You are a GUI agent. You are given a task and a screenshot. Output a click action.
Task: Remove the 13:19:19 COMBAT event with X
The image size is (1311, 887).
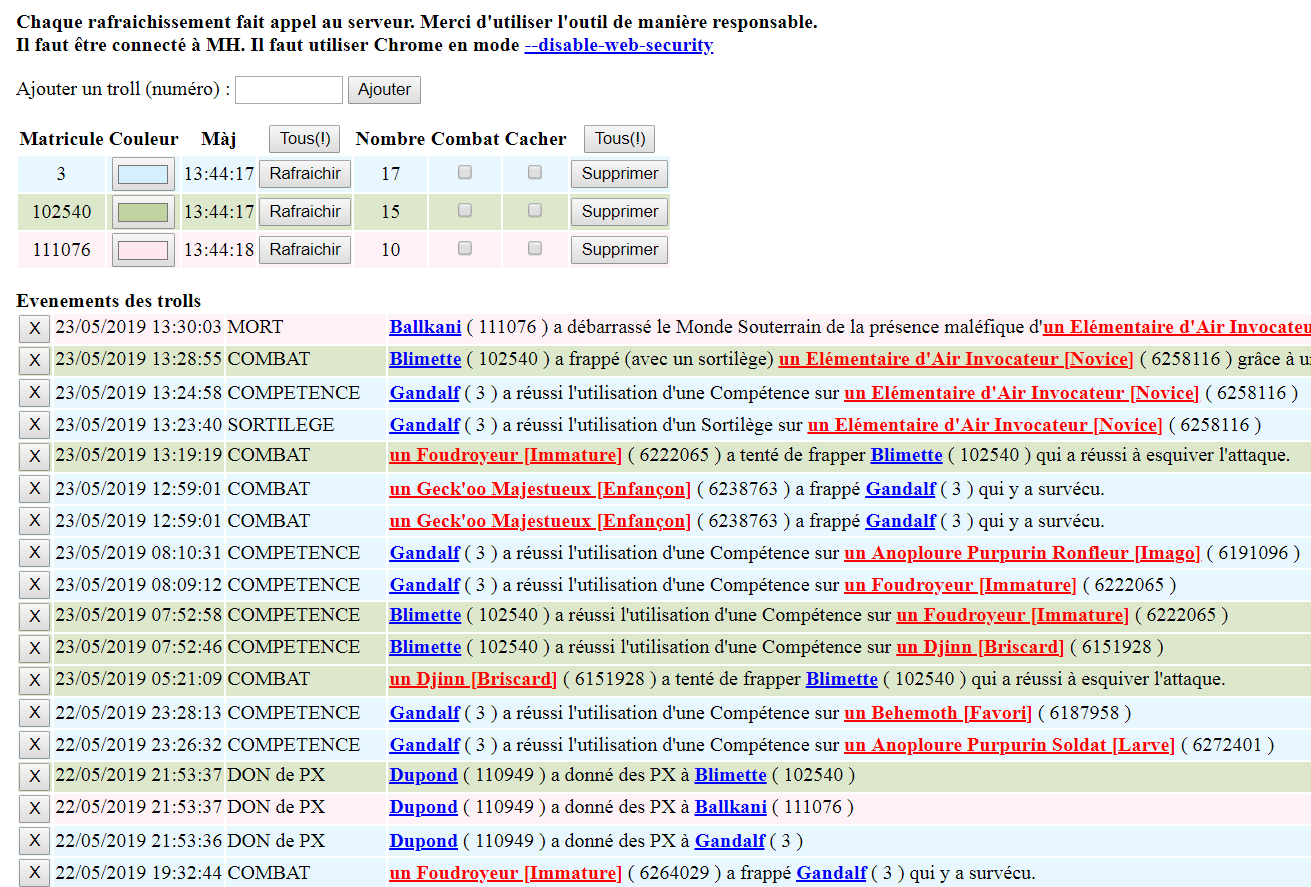pos(34,456)
